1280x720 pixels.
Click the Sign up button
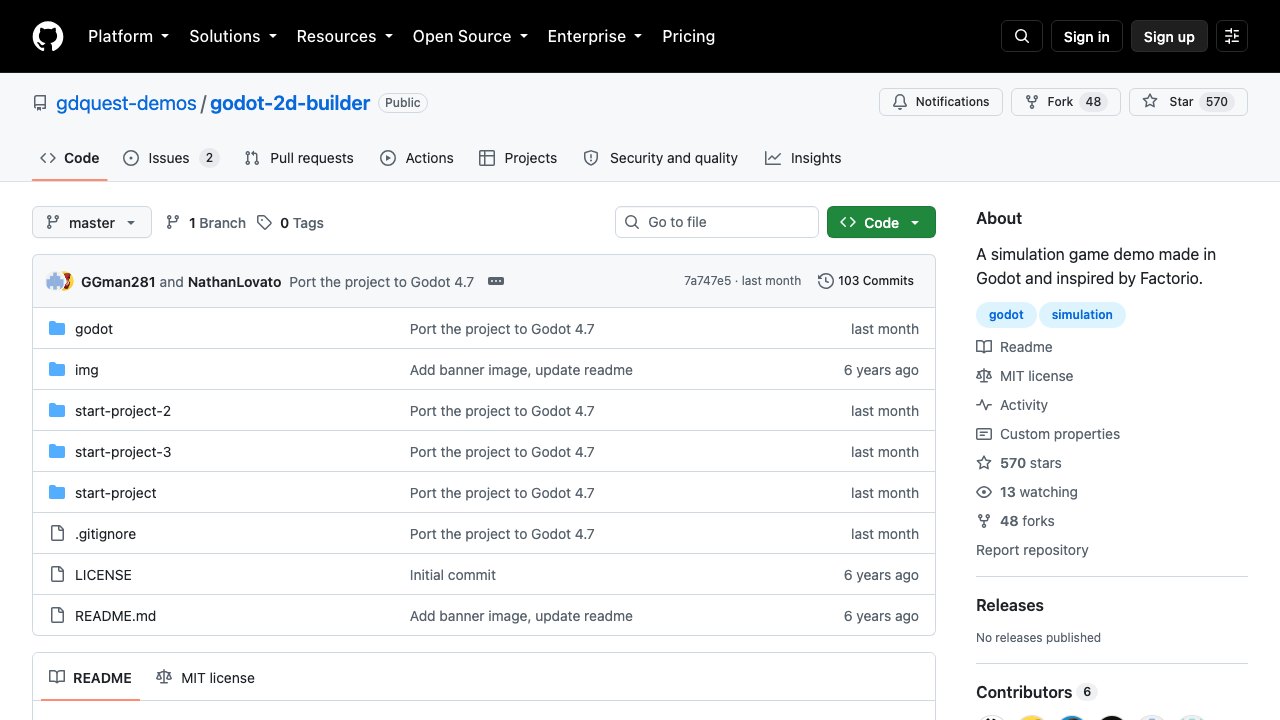tap(1169, 36)
